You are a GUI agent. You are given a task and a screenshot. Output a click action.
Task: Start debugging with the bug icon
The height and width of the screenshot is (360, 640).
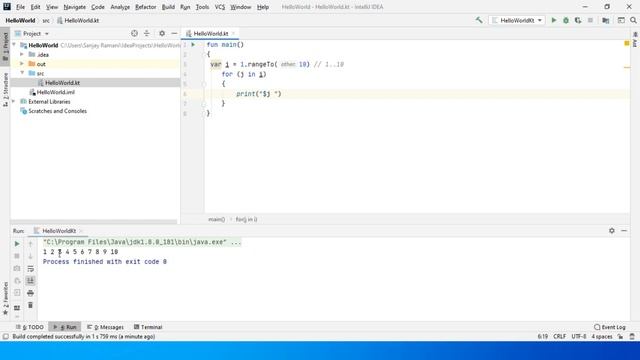point(566,20)
